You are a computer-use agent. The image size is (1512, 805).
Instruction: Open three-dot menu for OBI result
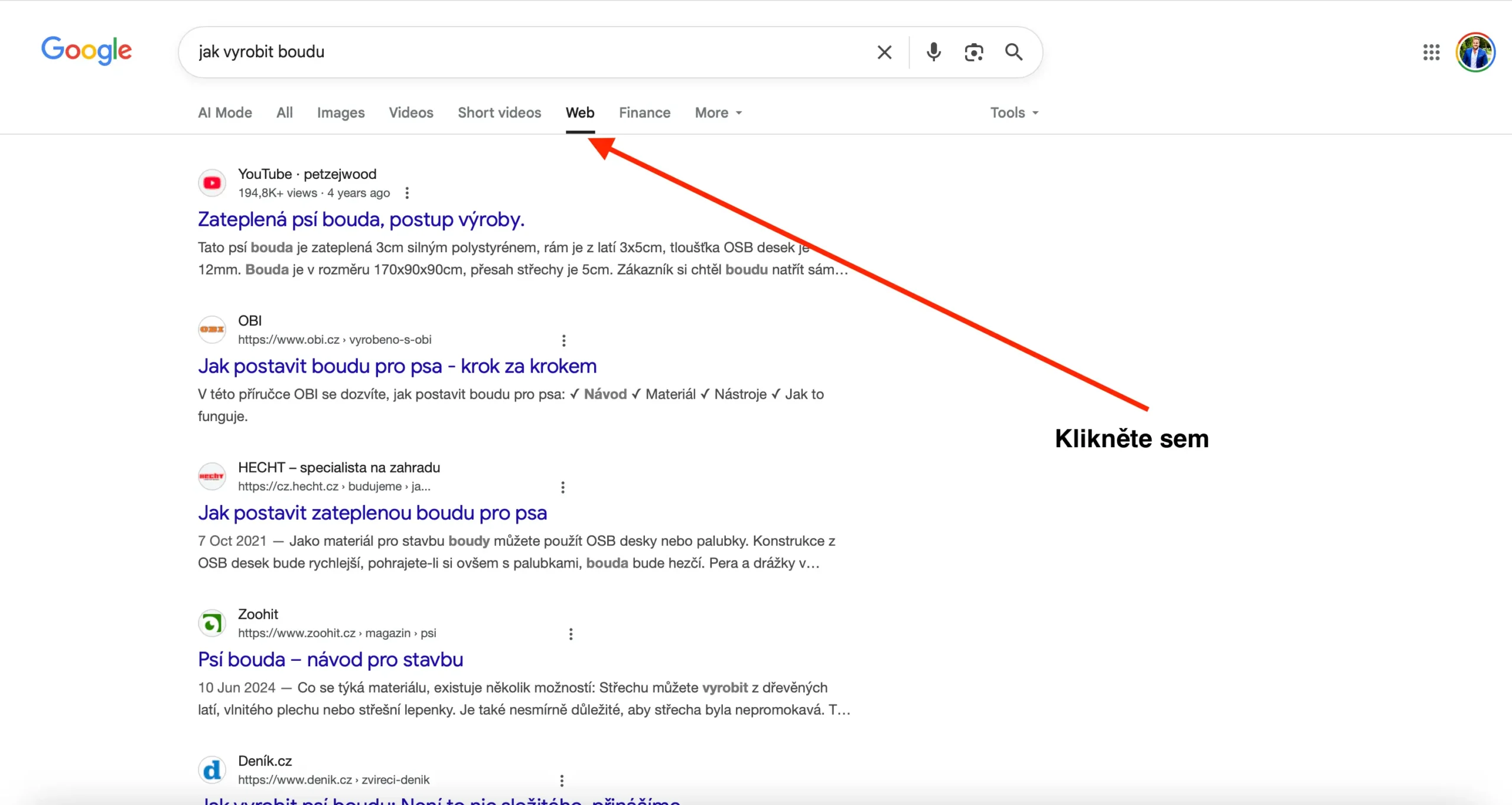click(563, 340)
